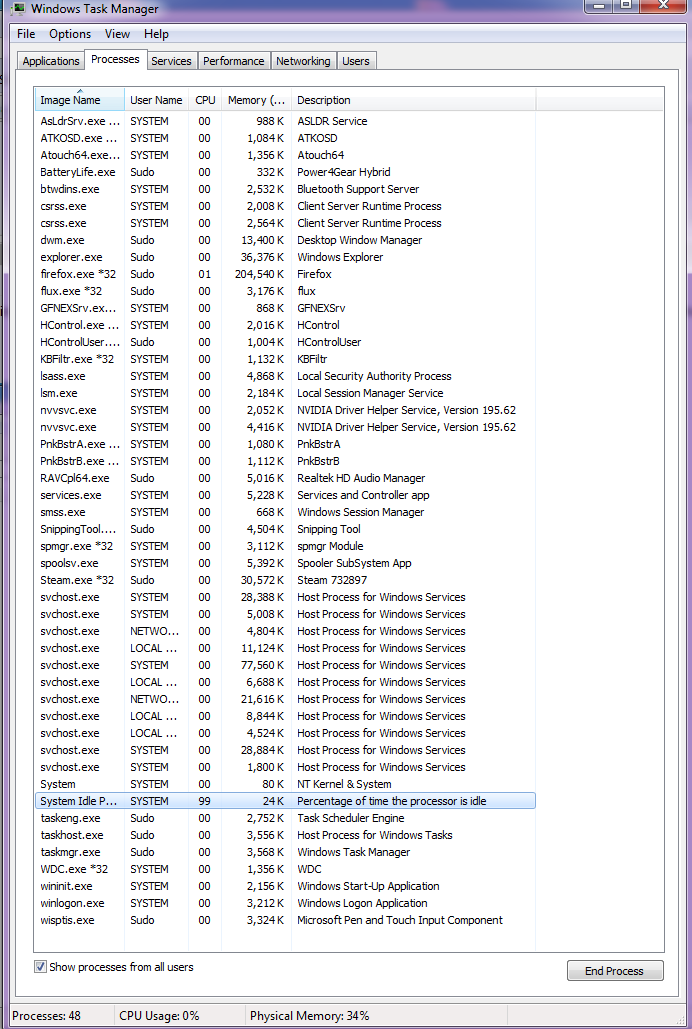The height and width of the screenshot is (1029, 692).
Task: Select the explorer.exe process
Action: pos(285,257)
